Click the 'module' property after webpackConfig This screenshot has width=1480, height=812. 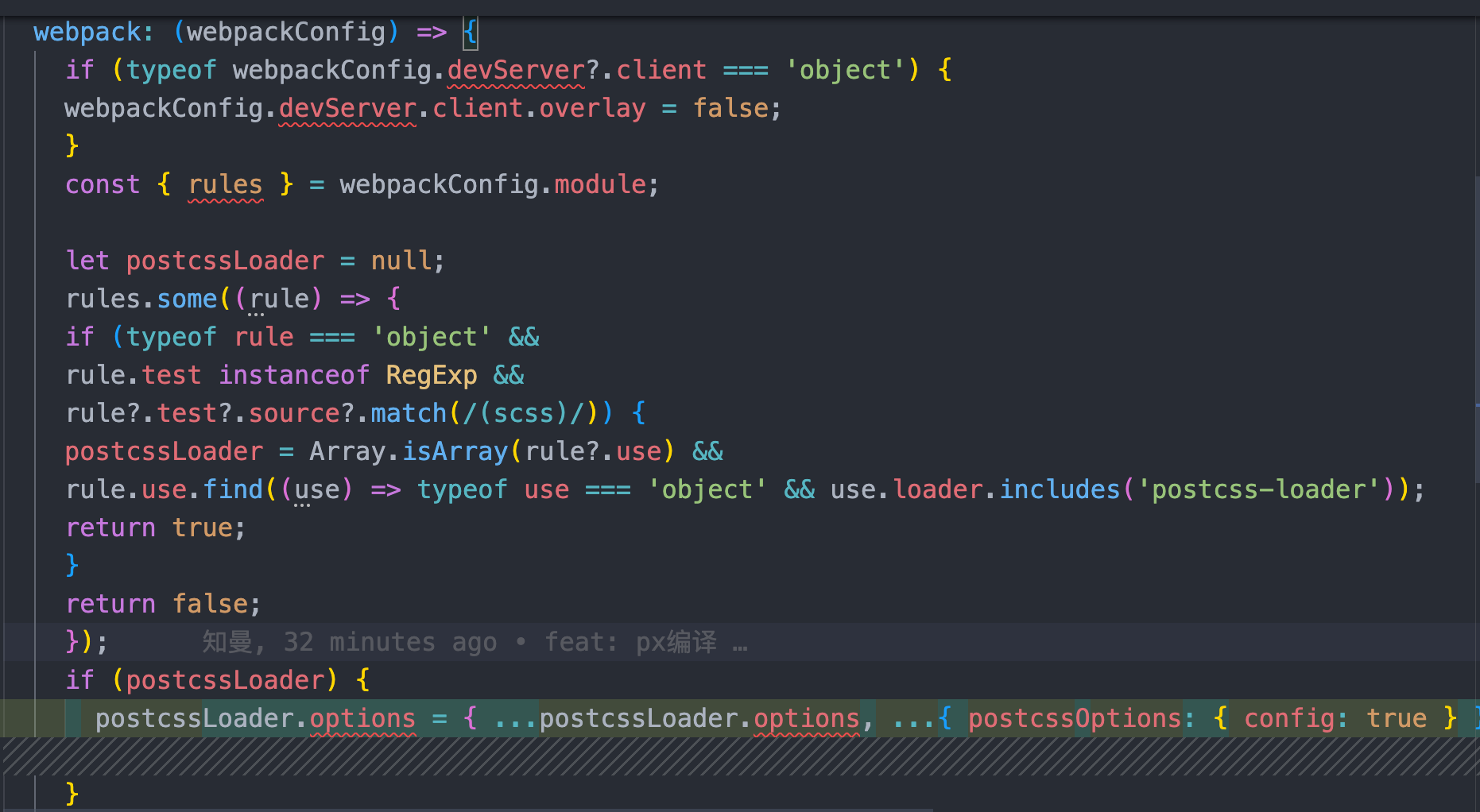pos(600,184)
